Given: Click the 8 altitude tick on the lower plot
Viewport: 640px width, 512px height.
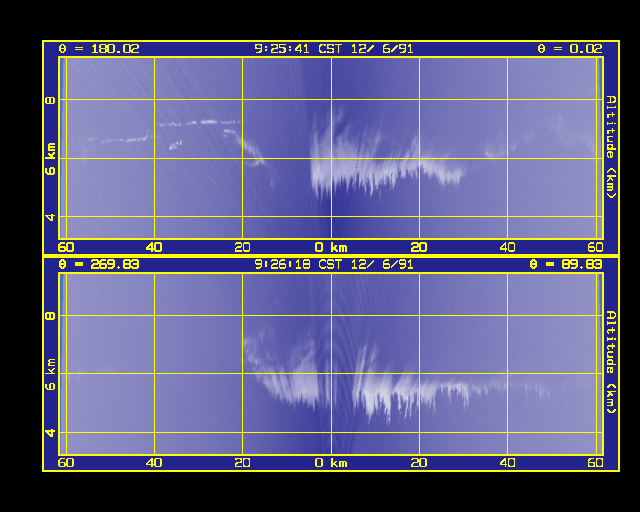Looking at the screenshot, I should point(51,316).
